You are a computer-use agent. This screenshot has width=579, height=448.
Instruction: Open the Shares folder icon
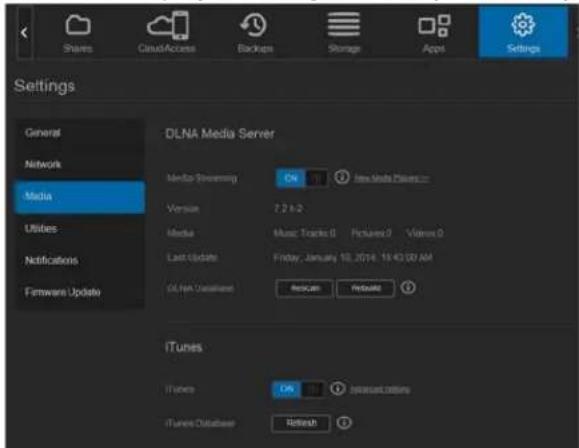pos(78,25)
